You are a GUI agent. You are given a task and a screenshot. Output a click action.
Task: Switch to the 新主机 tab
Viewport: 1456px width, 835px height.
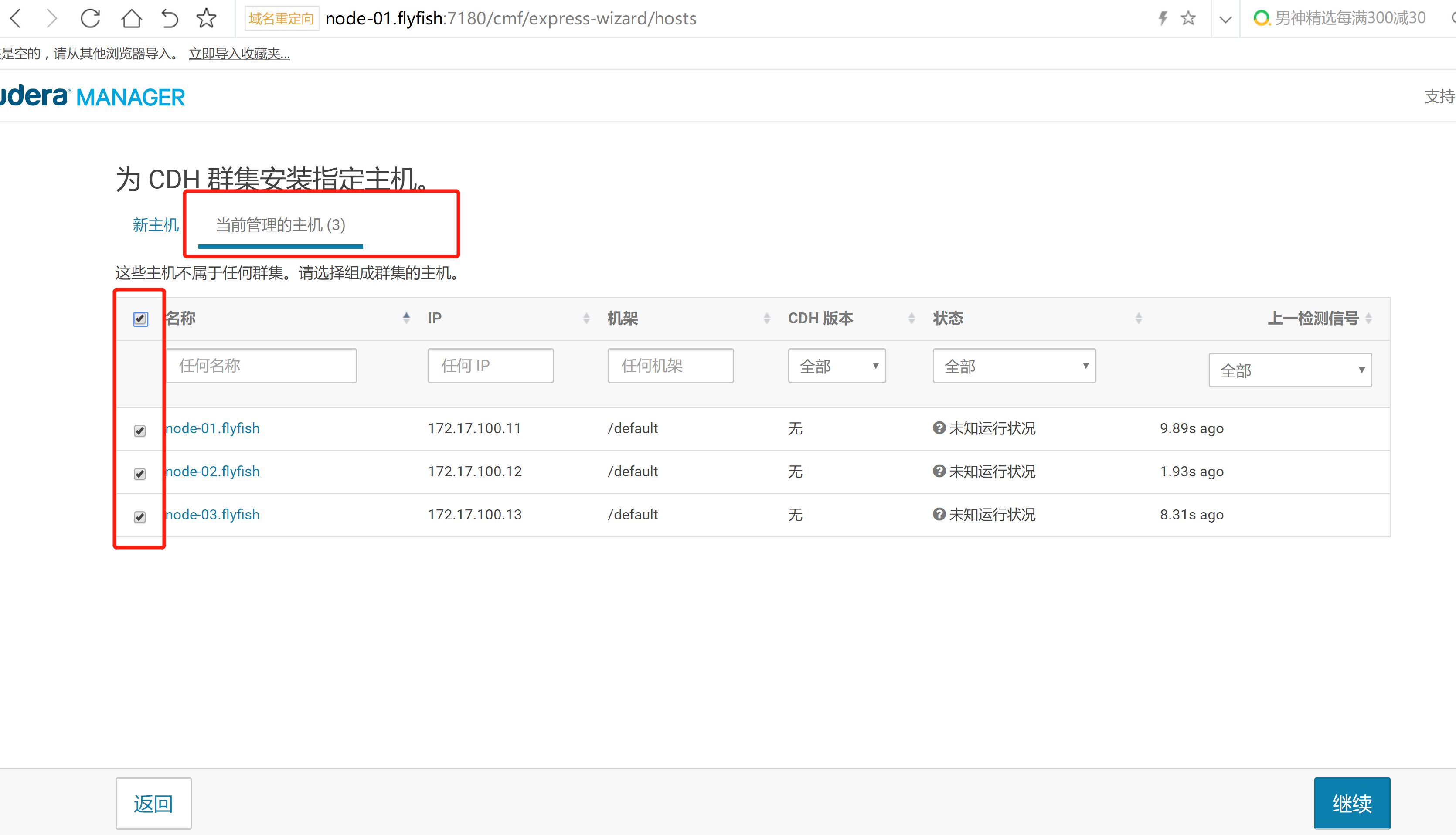156,225
